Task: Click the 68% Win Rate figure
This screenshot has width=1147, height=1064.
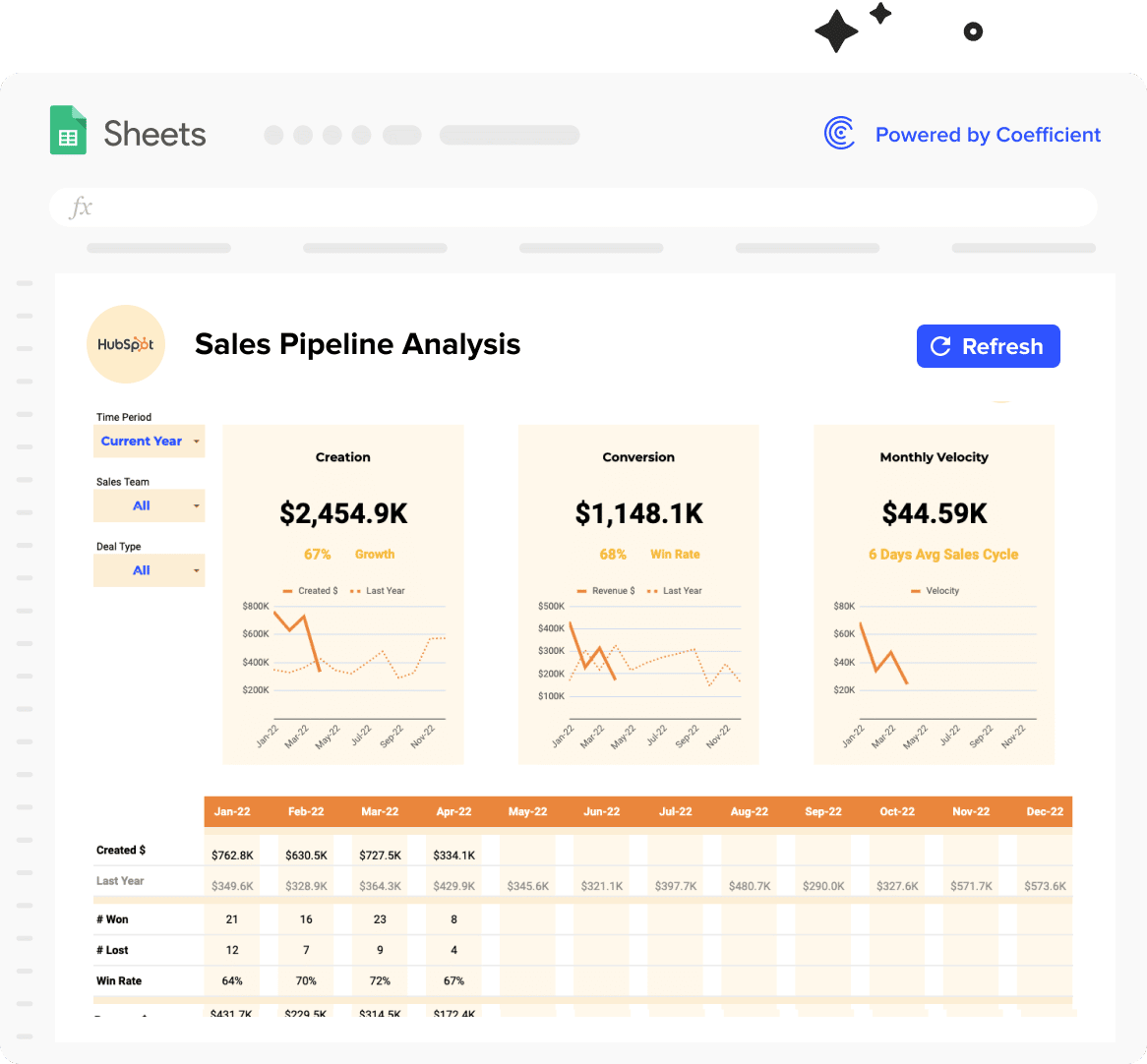Action: pyautogui.click(x=649, y=555)
